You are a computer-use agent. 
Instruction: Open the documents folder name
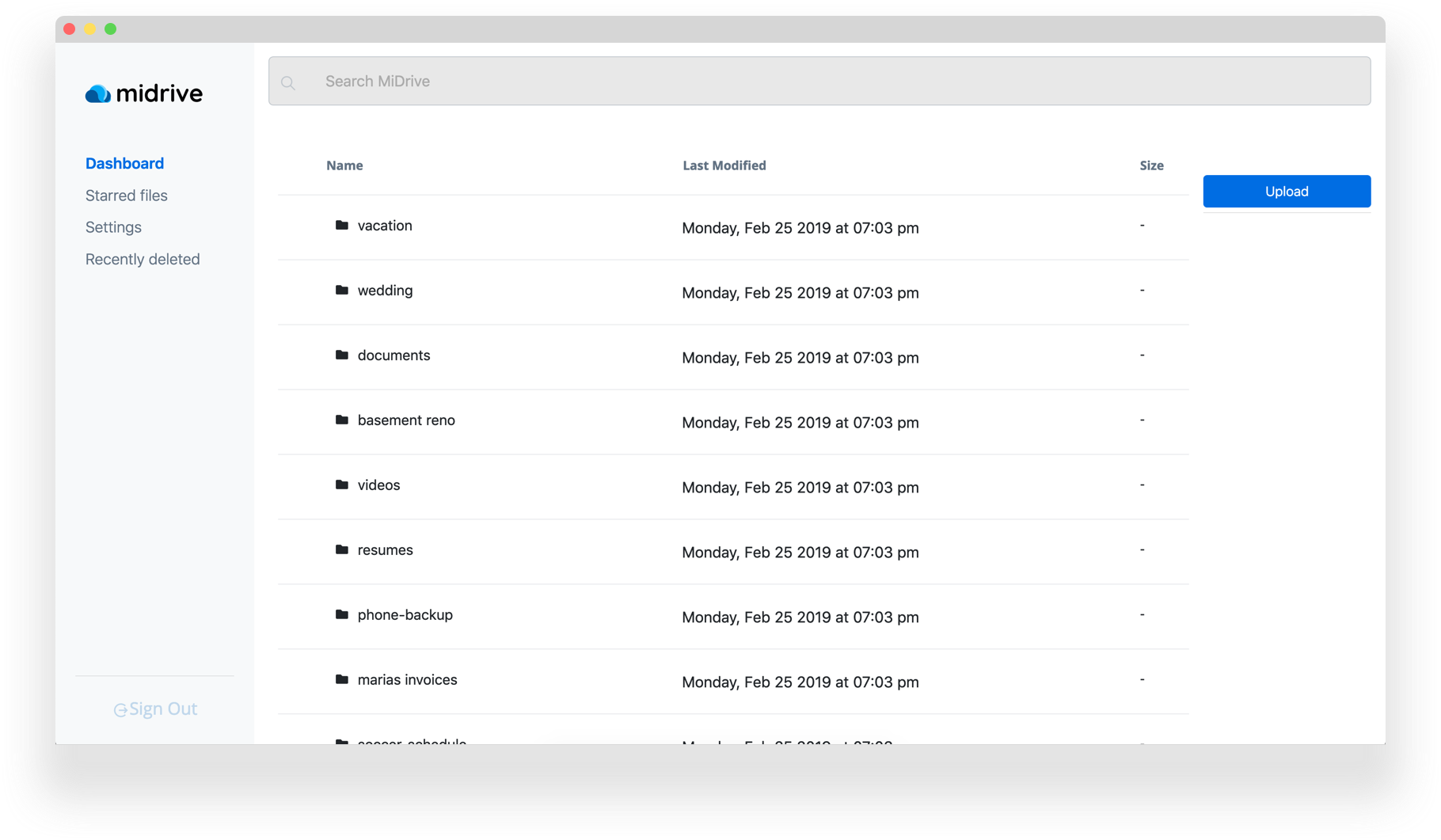(x=394, y=355)
